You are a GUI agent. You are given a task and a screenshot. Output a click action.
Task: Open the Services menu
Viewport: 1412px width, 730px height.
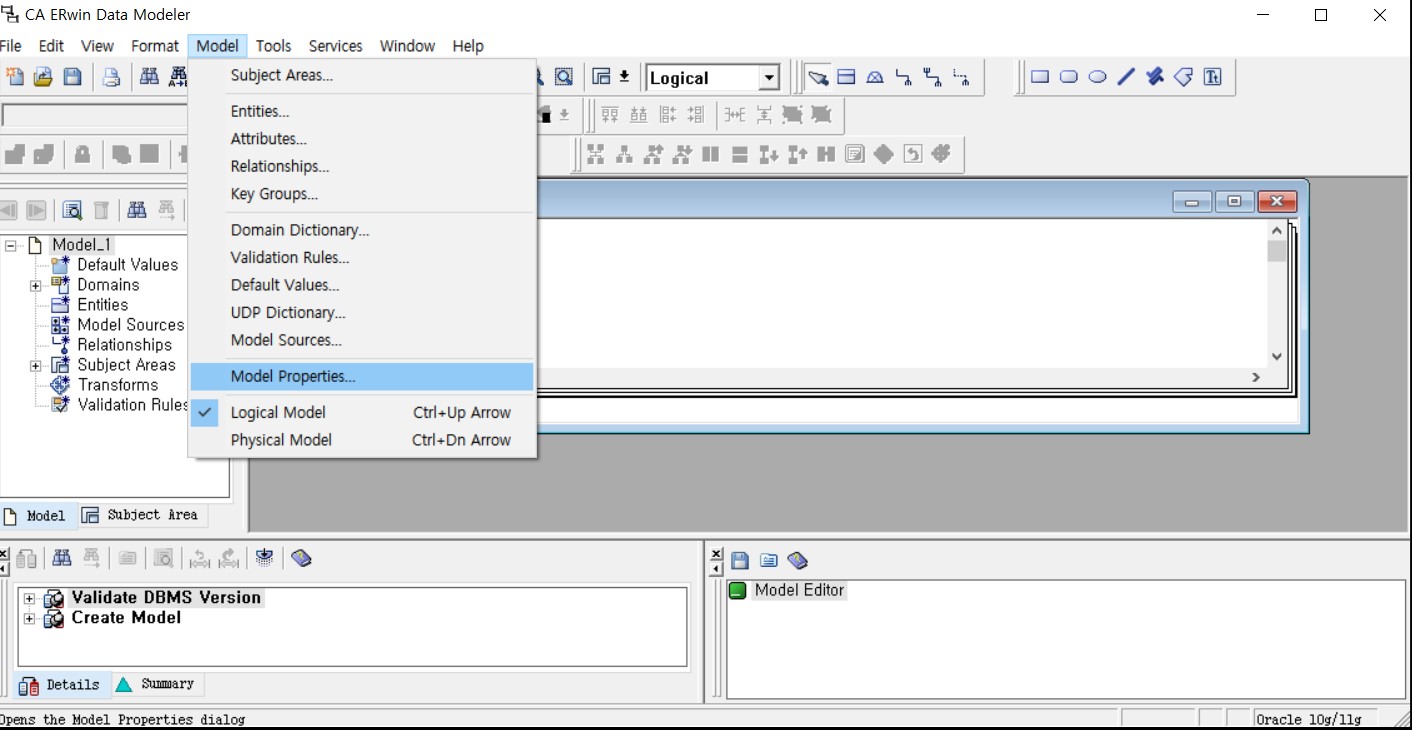335,46
